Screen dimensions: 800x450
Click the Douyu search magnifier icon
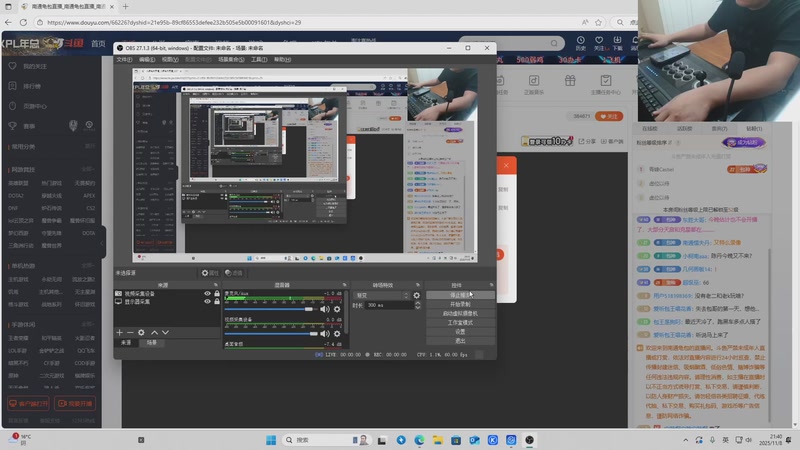pyautogui.click(x=554, y=43)
